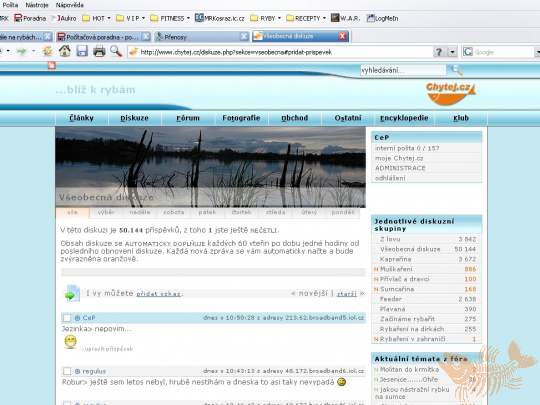Open the Diskuze navigation item

click(x=134, y=118)
